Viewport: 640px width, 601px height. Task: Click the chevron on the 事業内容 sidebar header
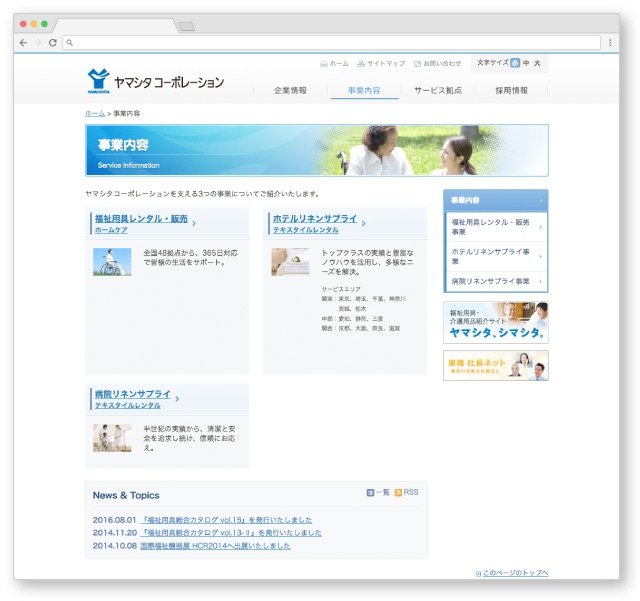541,201
